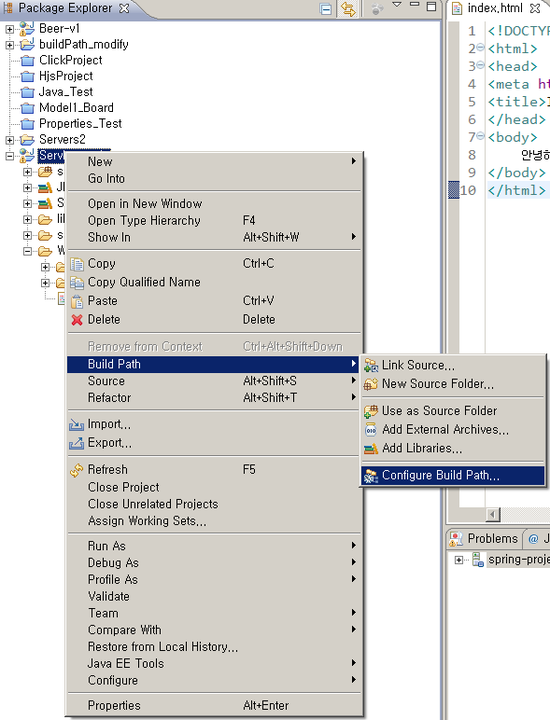Viewport: 550px width, 720px height.
Task: Switch to the Problems tab
Action: (x=484, y=538)
